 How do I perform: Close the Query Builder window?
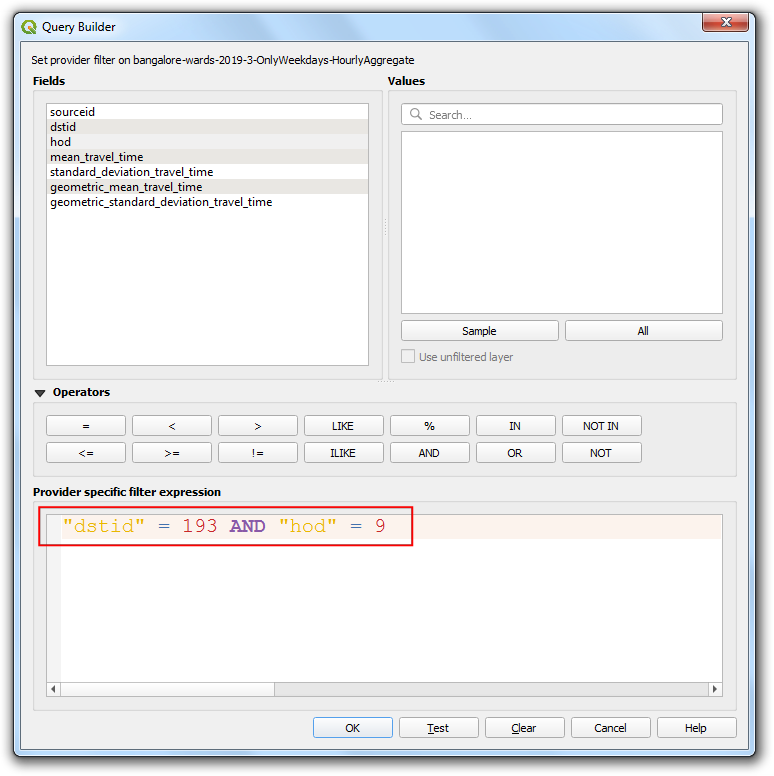tap(726, 25)
